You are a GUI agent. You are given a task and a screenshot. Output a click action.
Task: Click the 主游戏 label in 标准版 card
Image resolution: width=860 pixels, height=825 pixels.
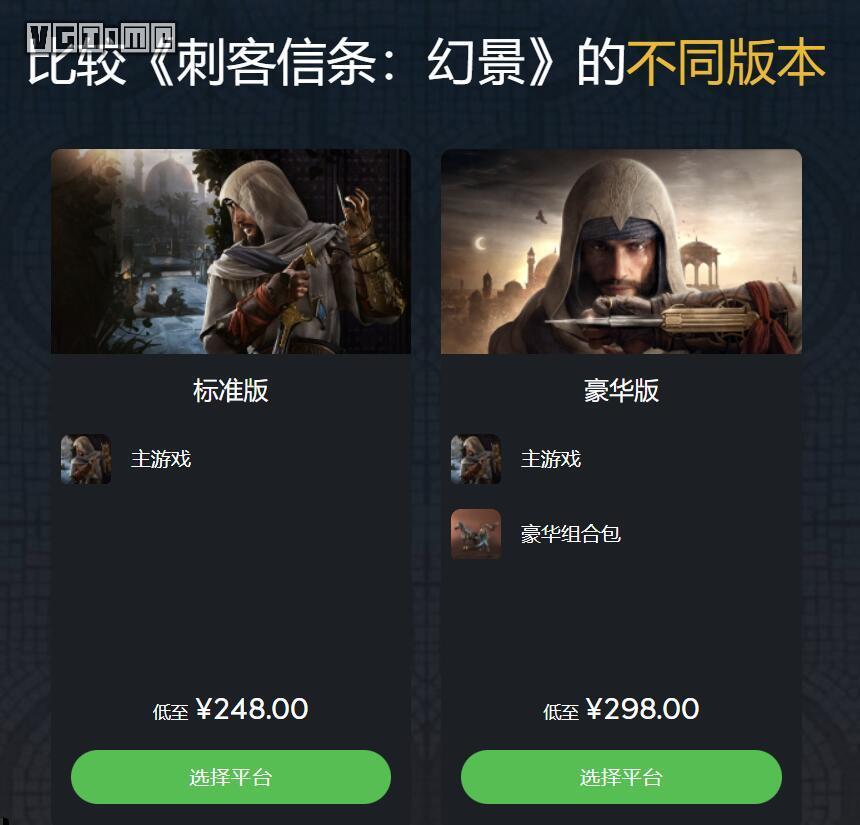[161, 459]
